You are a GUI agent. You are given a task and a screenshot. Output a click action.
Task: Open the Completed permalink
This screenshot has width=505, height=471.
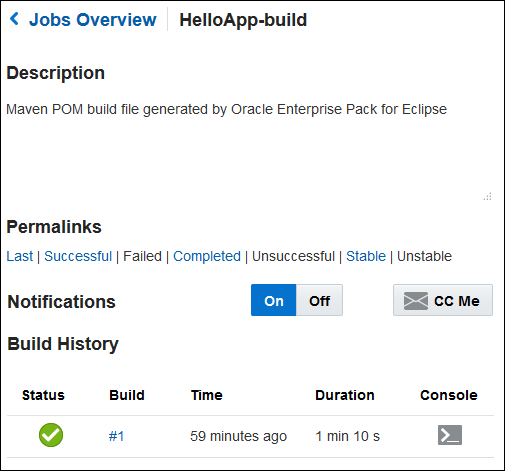pyautogui.click(x=207, y=256)
